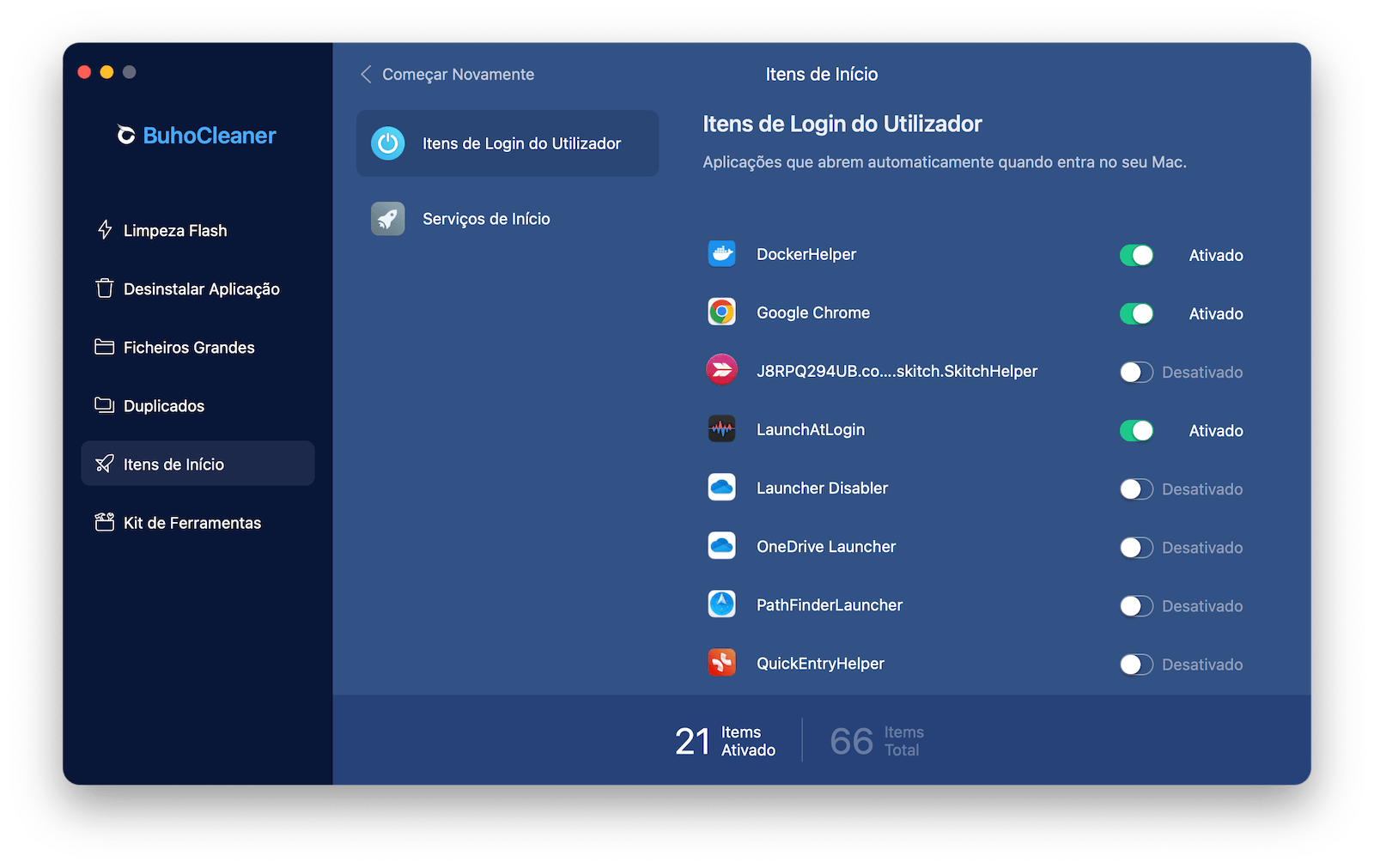
Task: Click the Duplicados stacked folders icon
Action: [105, 405]
